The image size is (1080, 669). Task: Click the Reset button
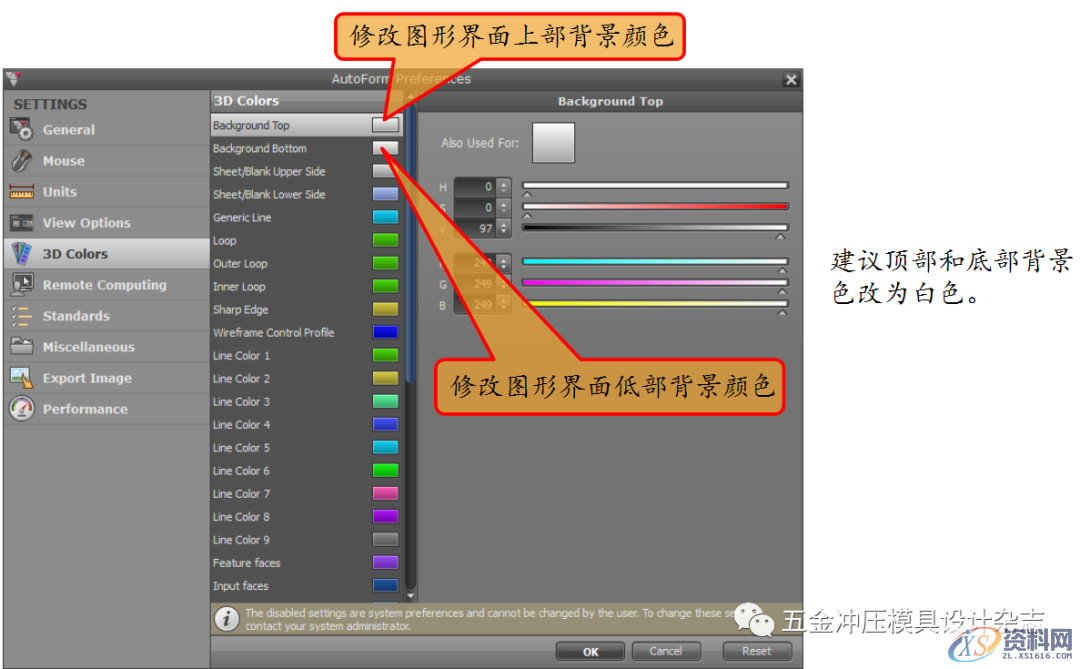(x=757, y=650)
